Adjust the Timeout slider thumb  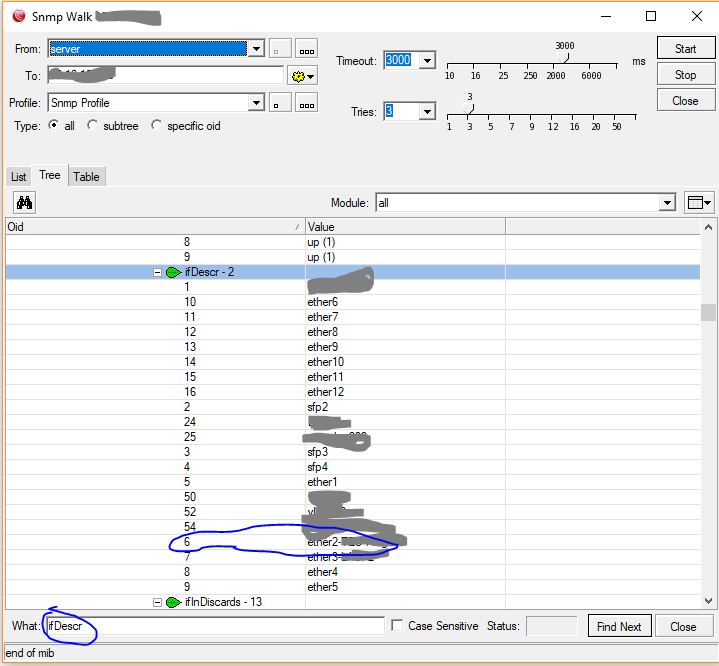(564, 58)
